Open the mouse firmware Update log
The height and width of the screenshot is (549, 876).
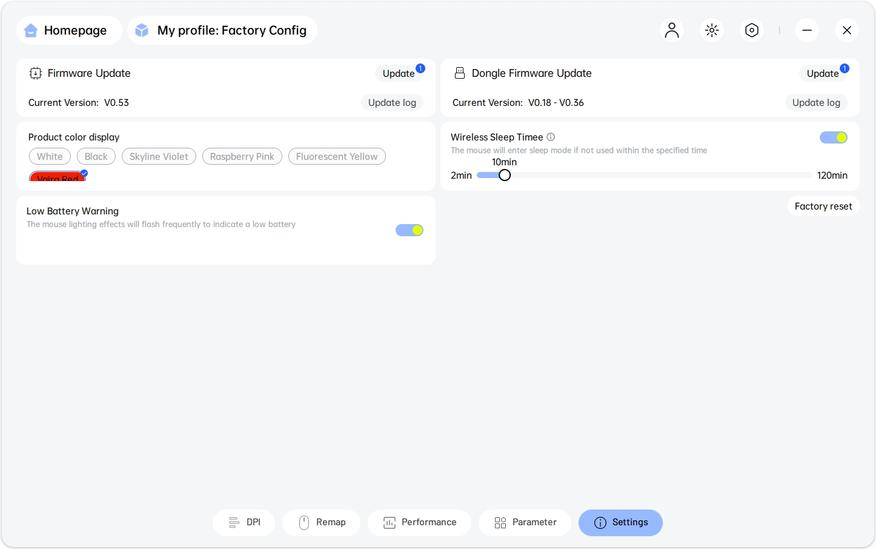pos(392,103)
